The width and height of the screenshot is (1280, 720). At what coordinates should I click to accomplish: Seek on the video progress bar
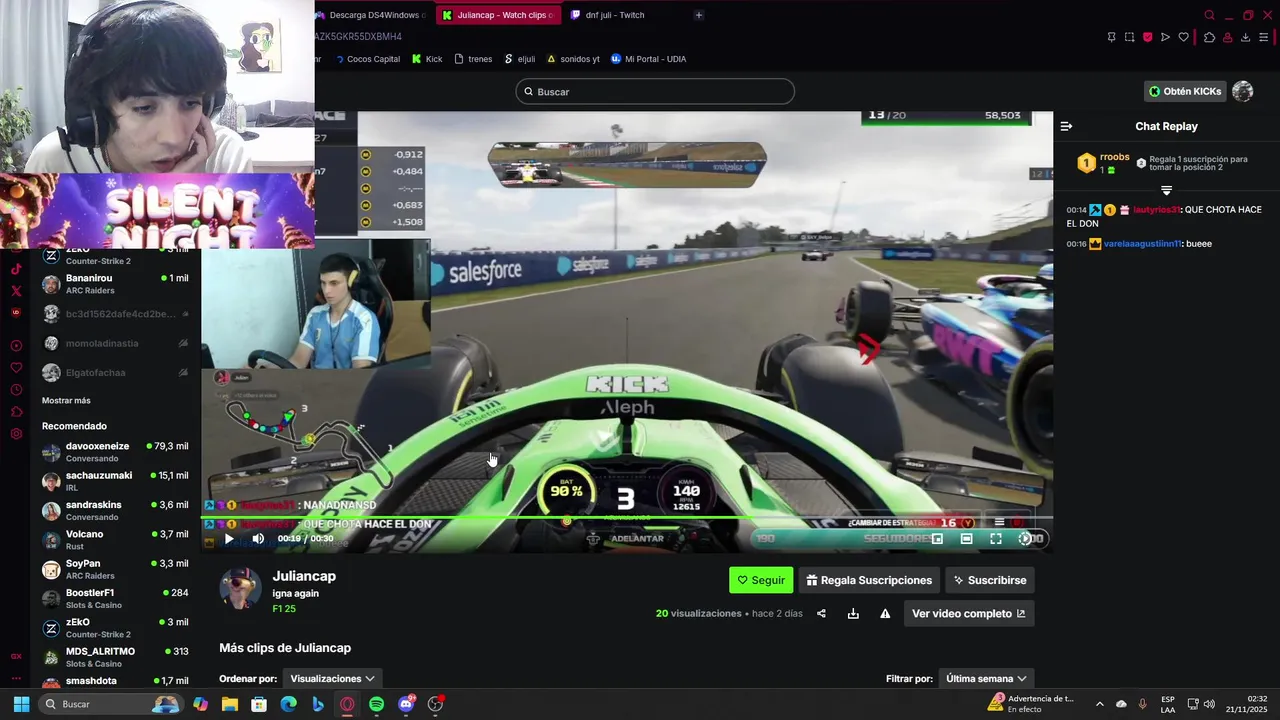(627, 519)
